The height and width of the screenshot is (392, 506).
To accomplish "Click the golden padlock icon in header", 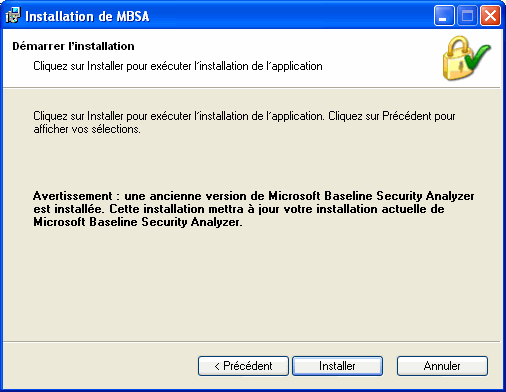I will click(457, 59).
